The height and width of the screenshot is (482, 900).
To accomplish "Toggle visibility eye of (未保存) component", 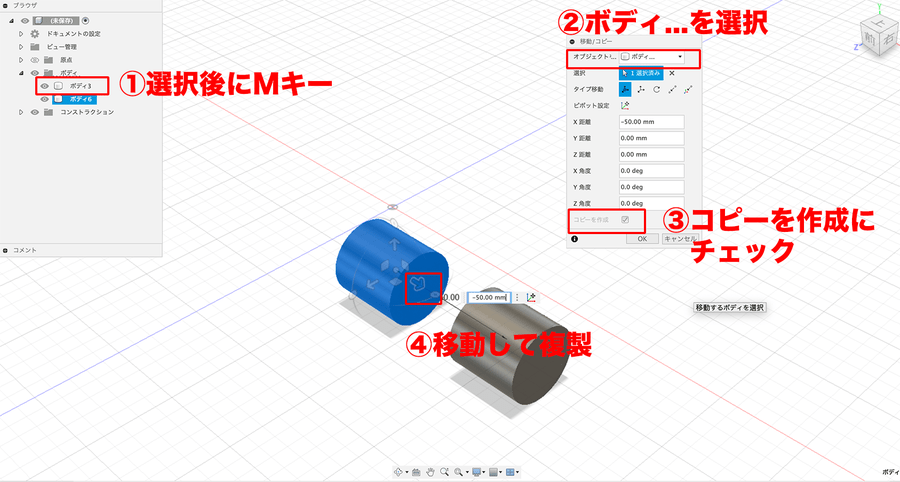I will pyautogui.click(x=25, y=21).
